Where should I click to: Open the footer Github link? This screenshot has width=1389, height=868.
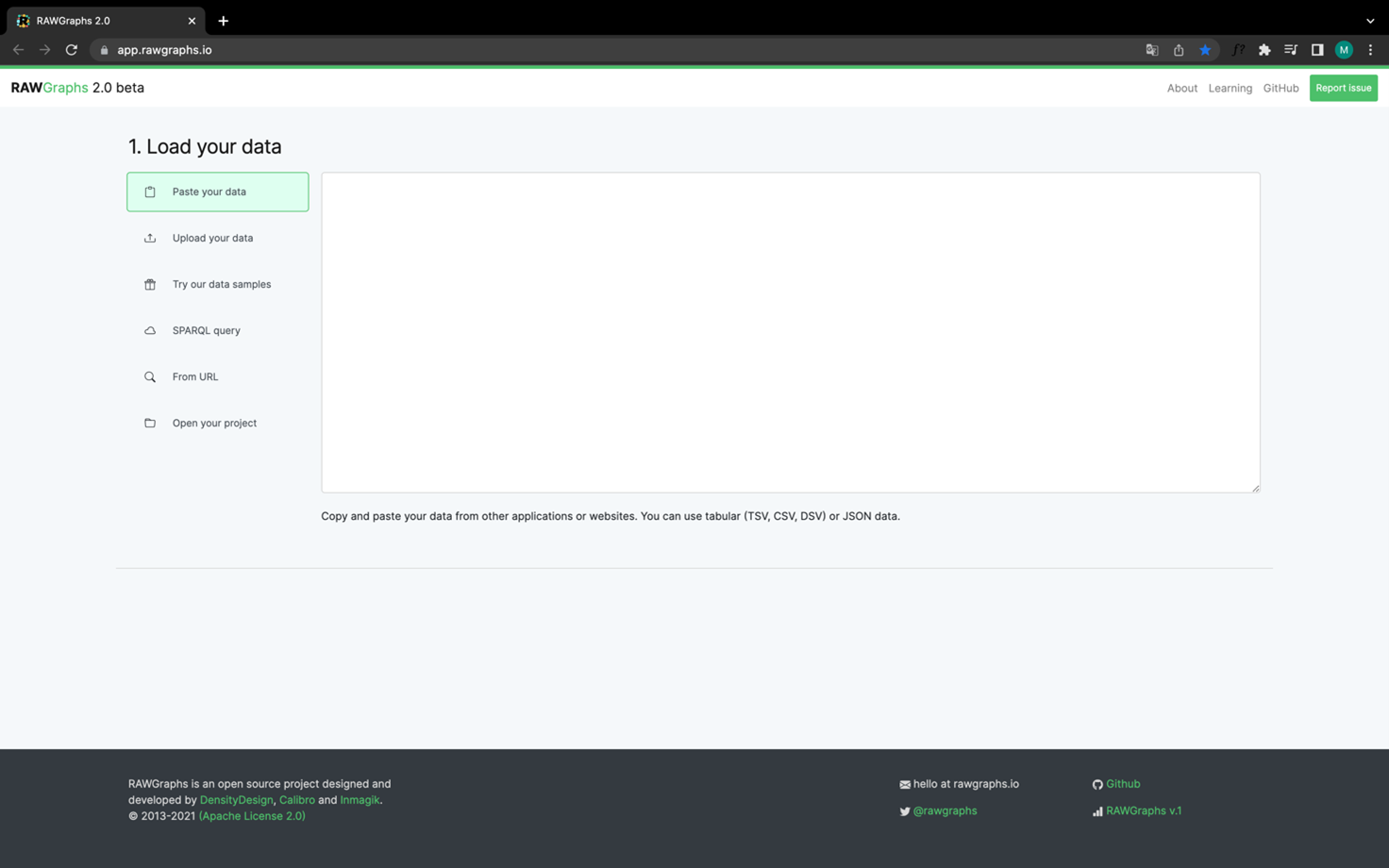(x=1123, y=784)
